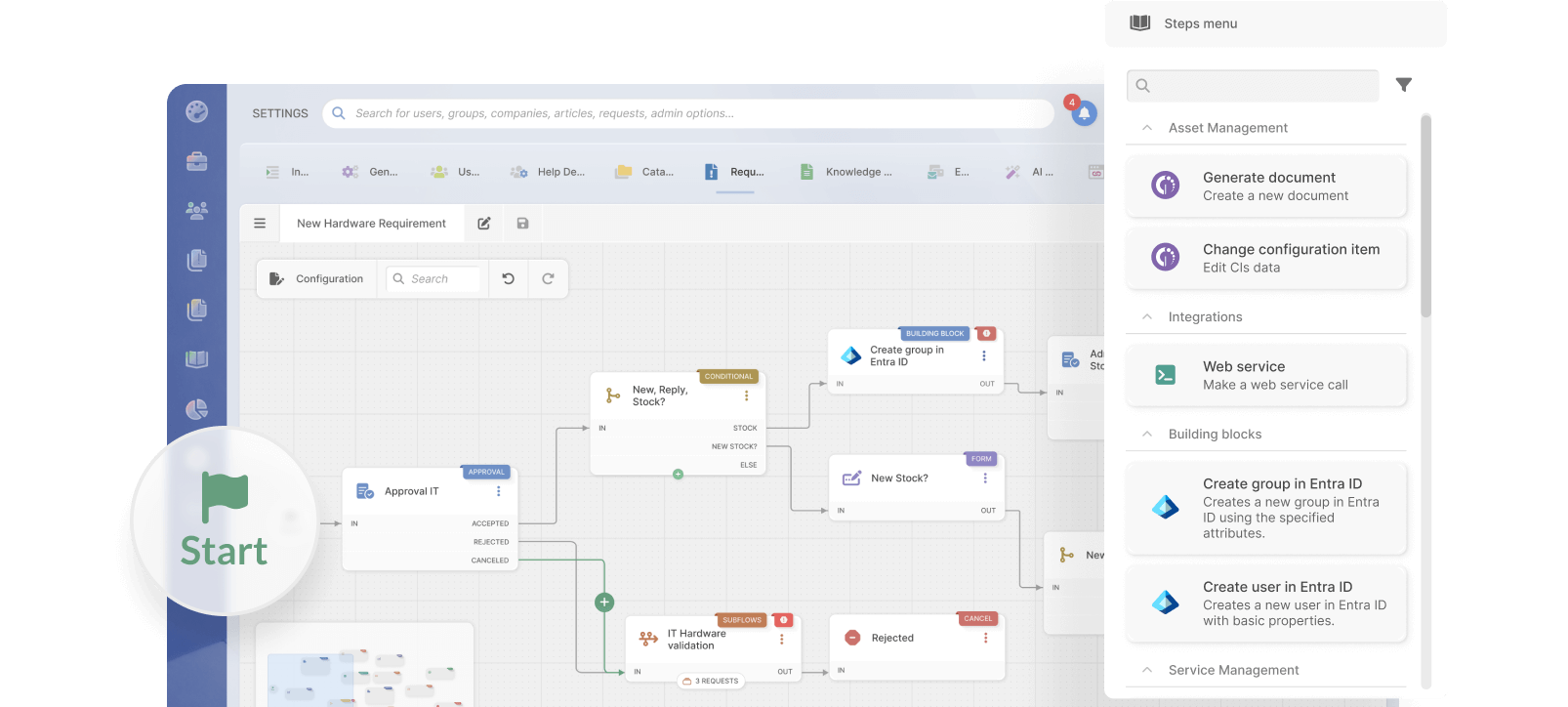Click the green plus connector button
Viewport: 1568px width, 707px height.
point(604,603)
